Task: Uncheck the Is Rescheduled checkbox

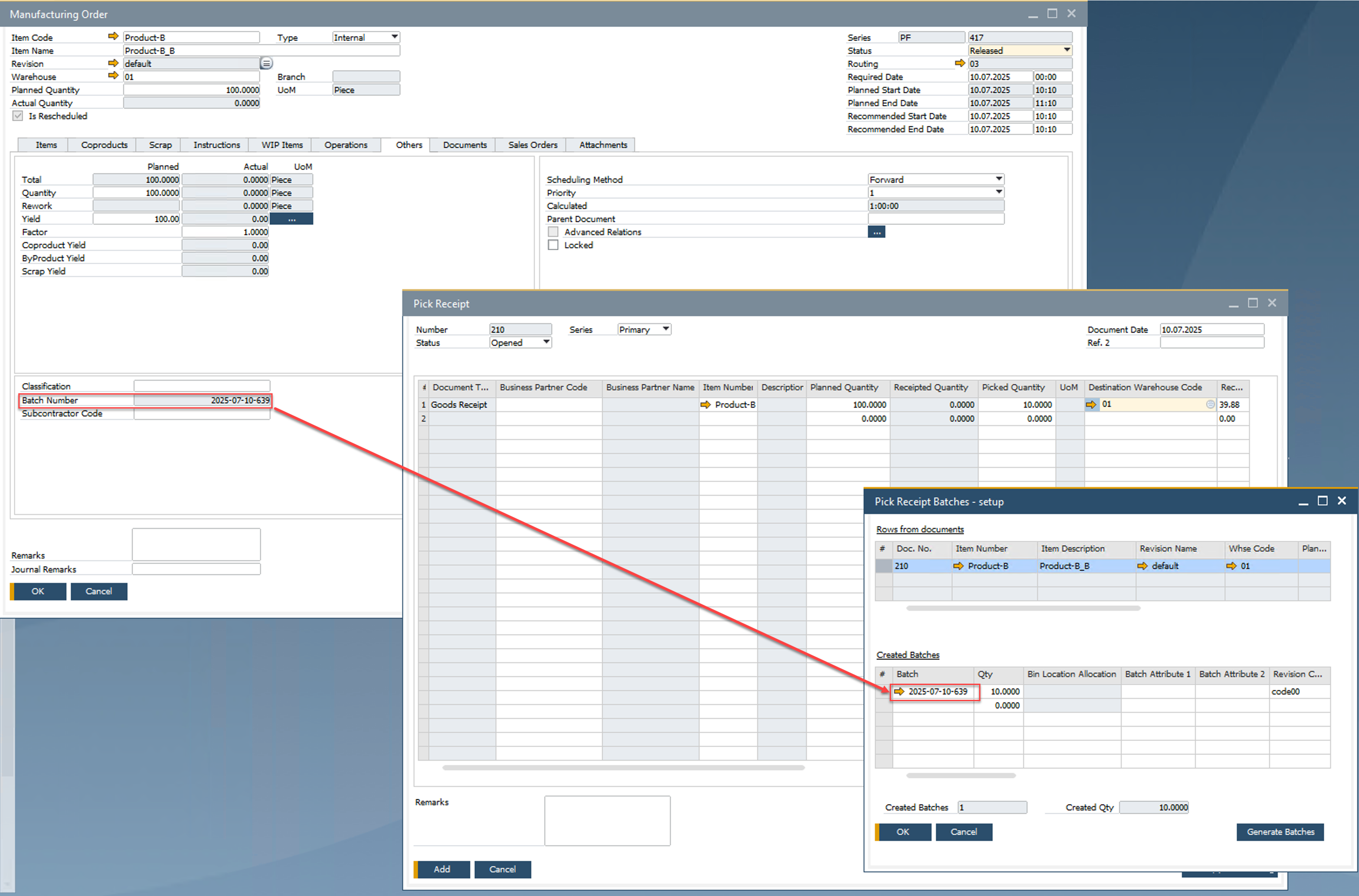Action: [x=18, y=116]
